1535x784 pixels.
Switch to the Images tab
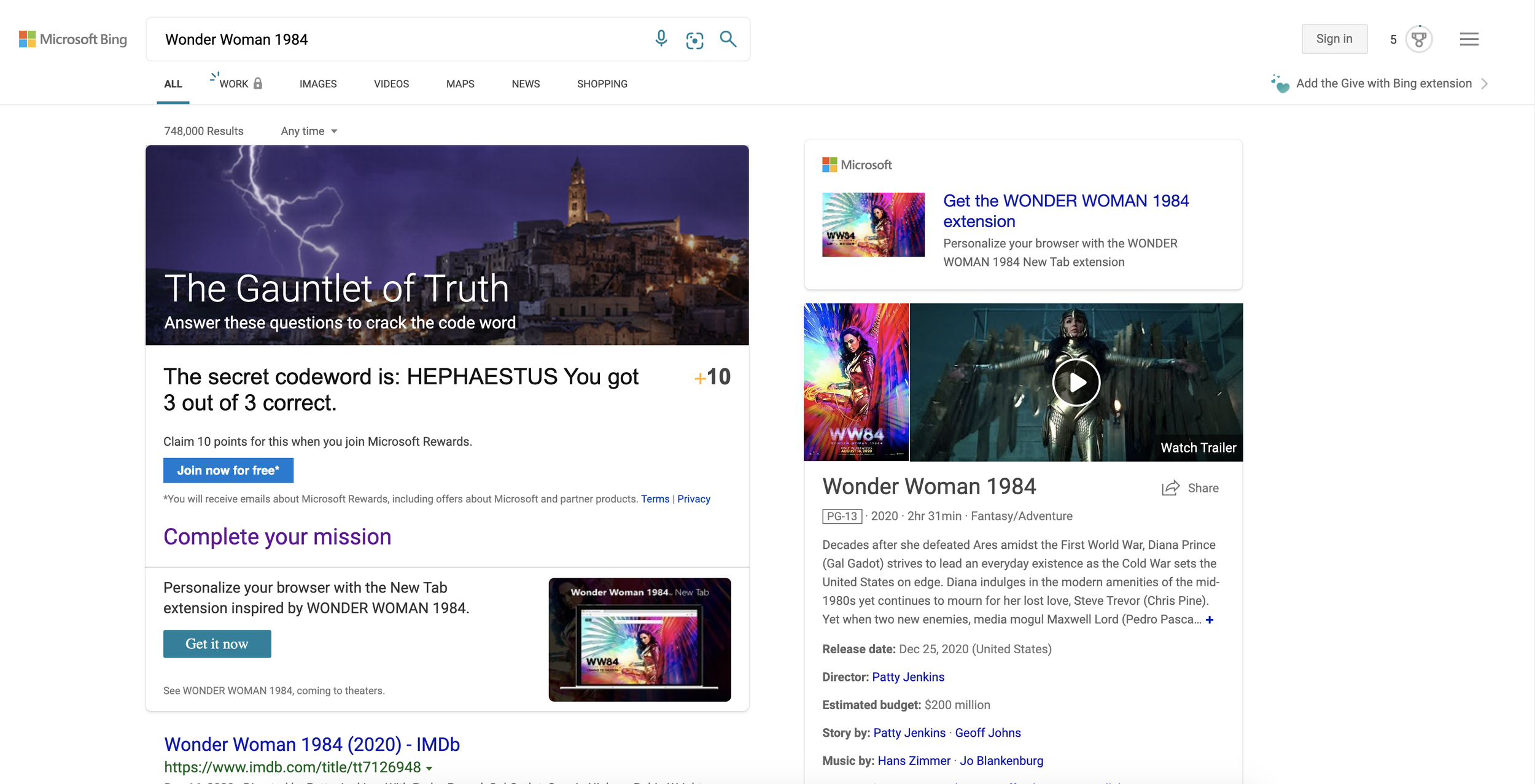coord(317,84)
